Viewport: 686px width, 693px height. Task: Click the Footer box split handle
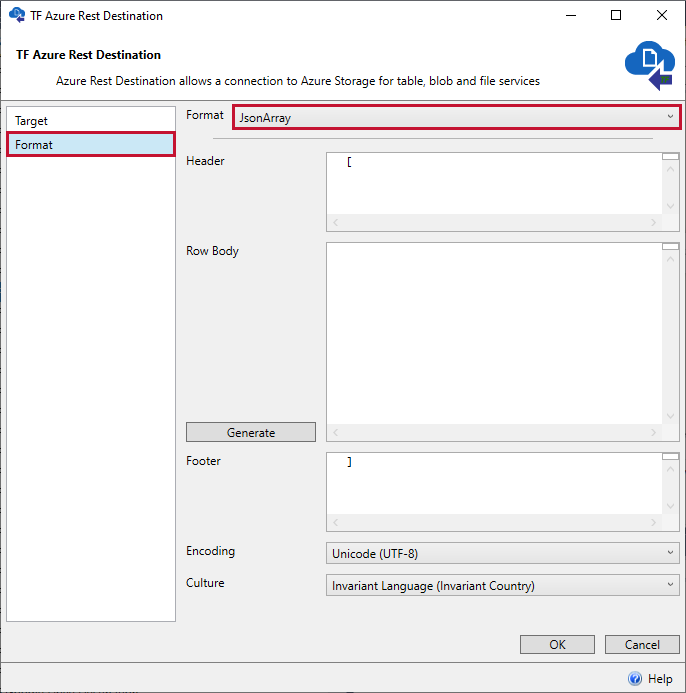(x=671, y=457)
